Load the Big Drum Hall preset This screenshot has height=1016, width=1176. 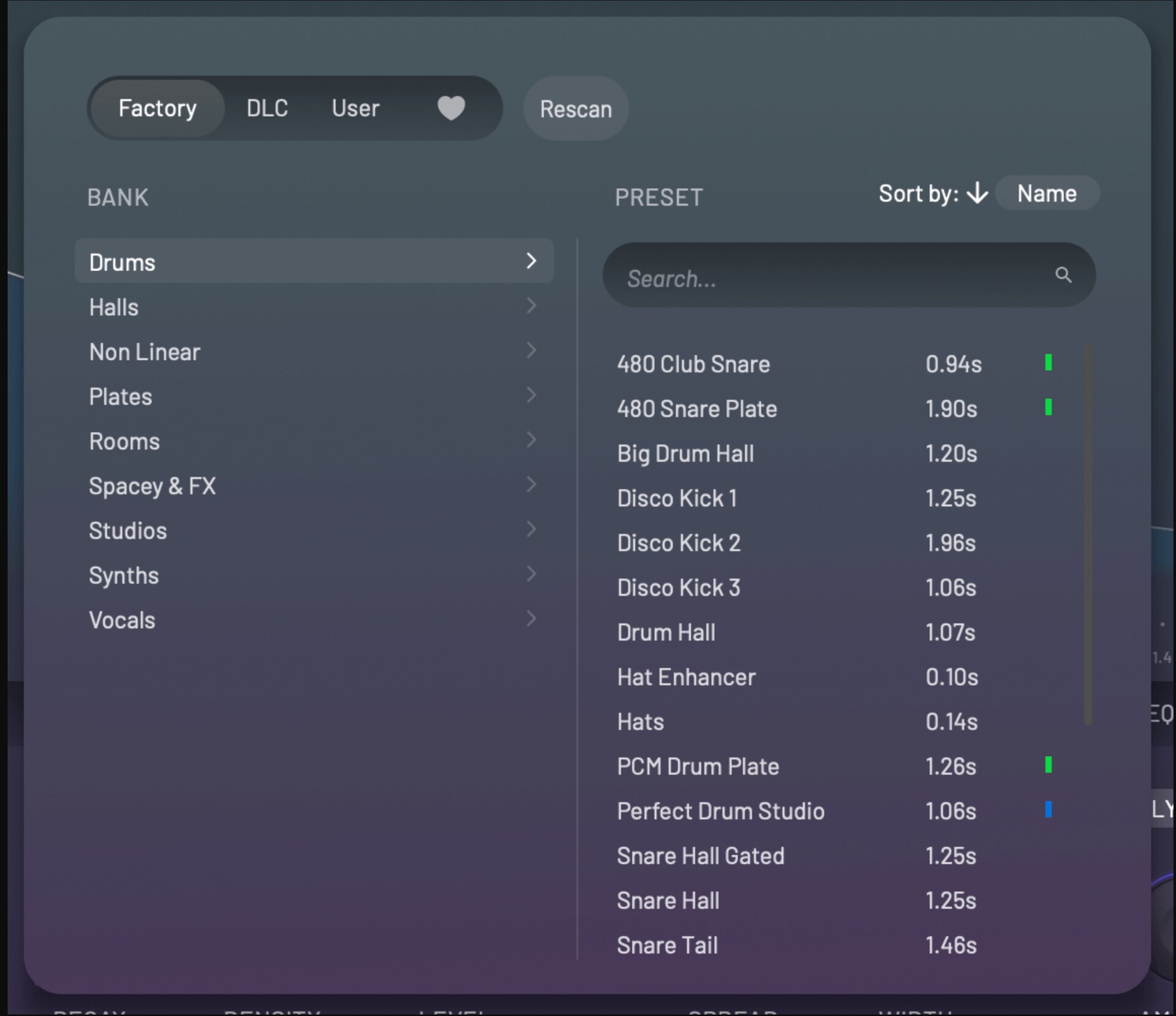click(685, 453)
